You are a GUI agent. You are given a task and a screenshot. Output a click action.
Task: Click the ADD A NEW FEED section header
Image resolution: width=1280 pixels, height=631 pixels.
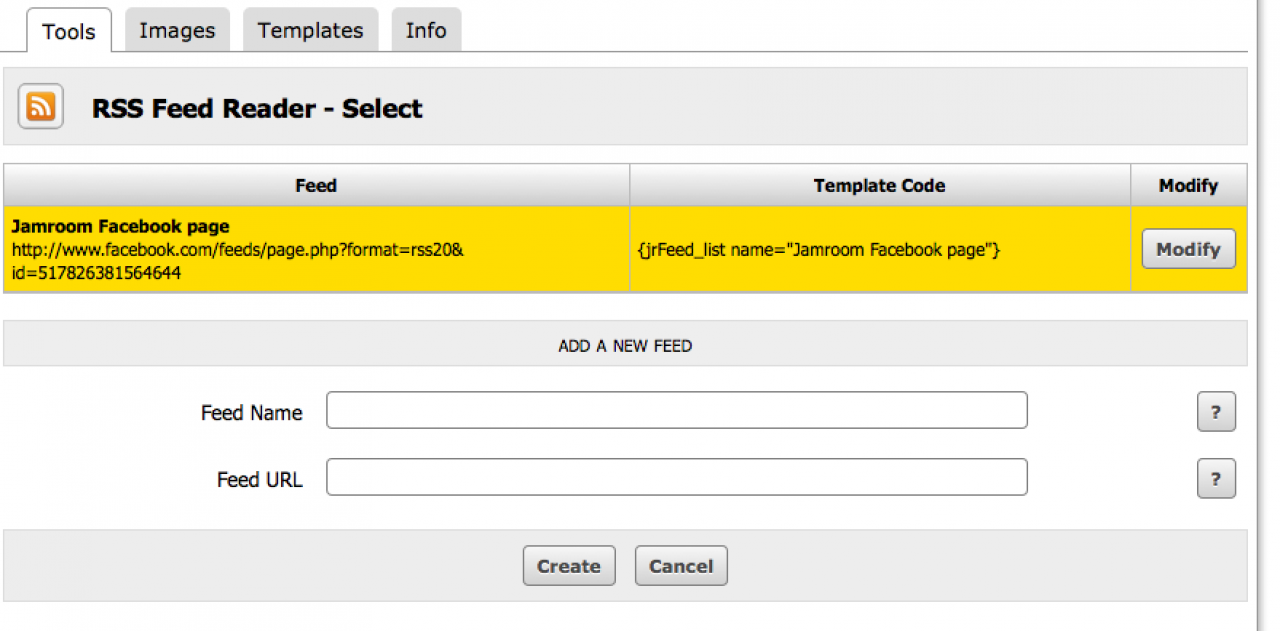coord(625,346)
